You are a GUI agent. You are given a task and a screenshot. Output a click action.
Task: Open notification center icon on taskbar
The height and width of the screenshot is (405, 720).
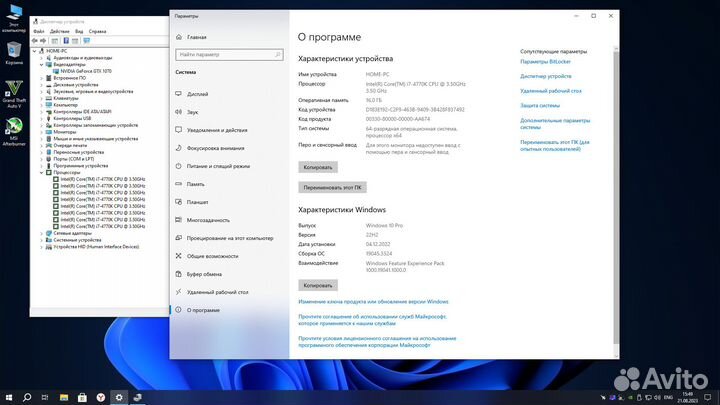[708, 397]
